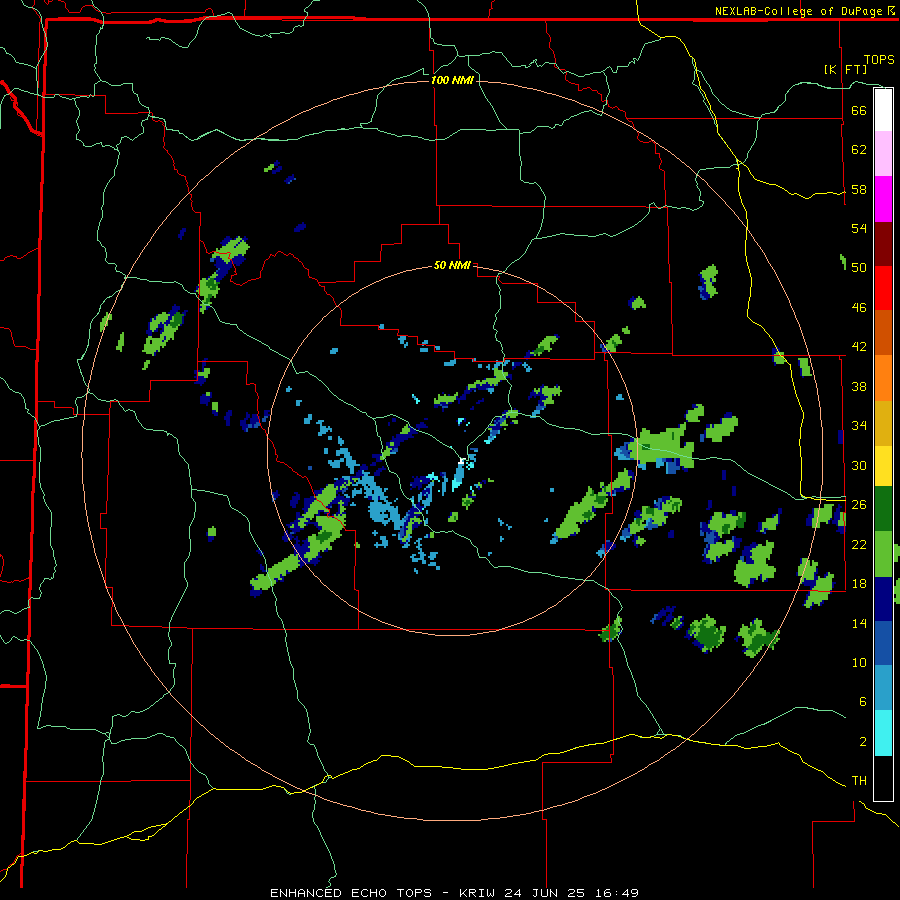Select the dark red legend segment
Screen dimensions: 900x900
click(x=883, y=243)
